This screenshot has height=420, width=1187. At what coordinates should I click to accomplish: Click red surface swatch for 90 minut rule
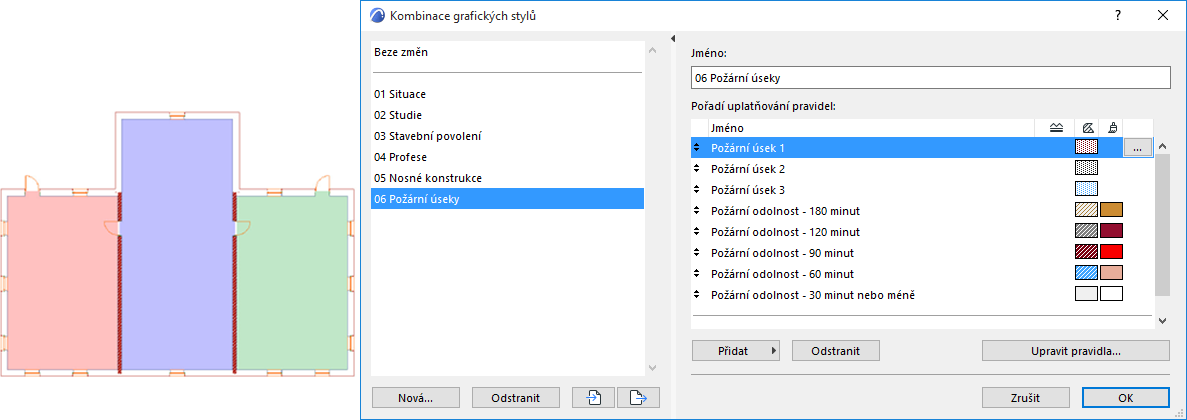point(1111,253)
